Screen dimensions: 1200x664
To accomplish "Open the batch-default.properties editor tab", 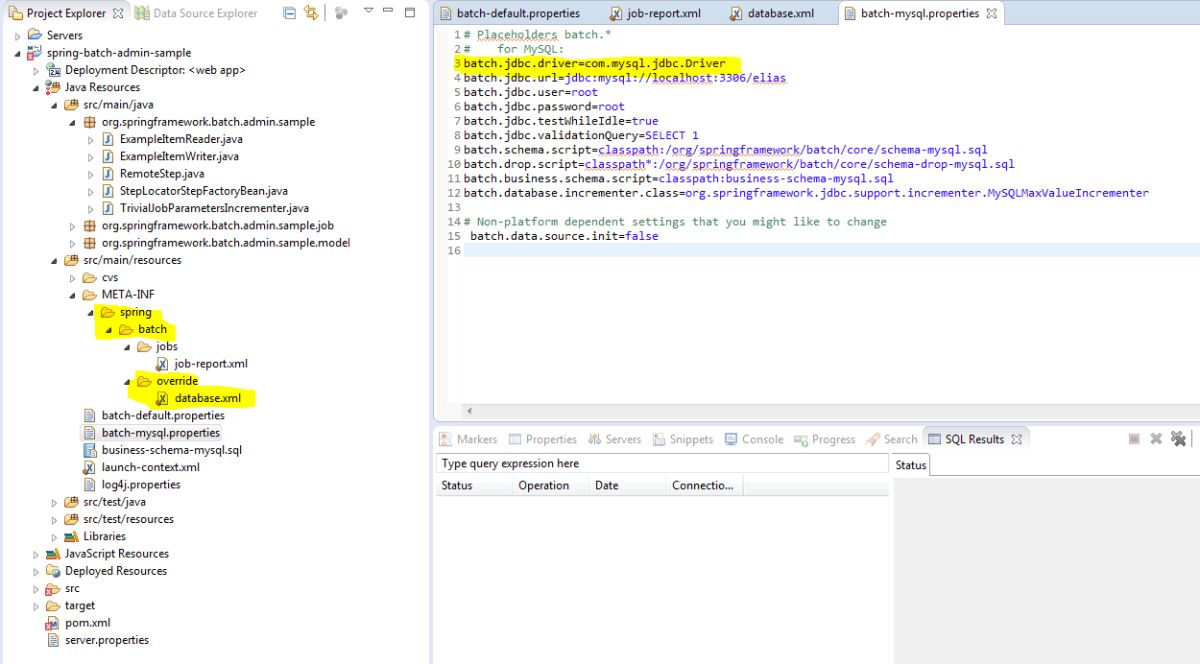I will (x=510, y=14).
